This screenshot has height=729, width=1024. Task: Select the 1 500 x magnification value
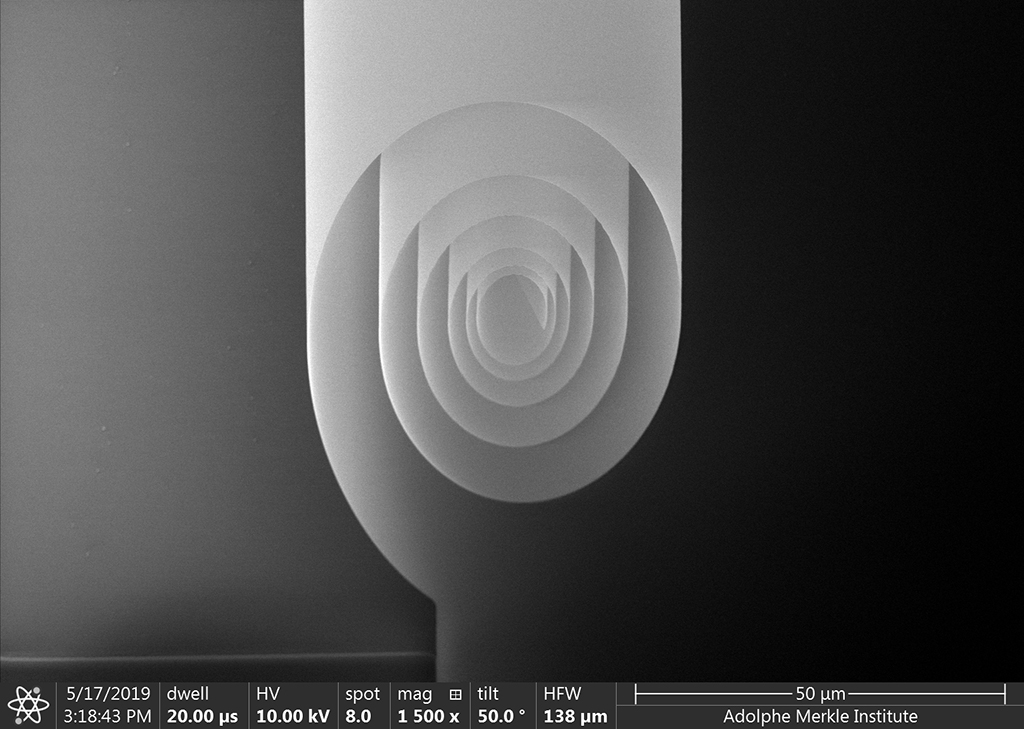[428, 716]
